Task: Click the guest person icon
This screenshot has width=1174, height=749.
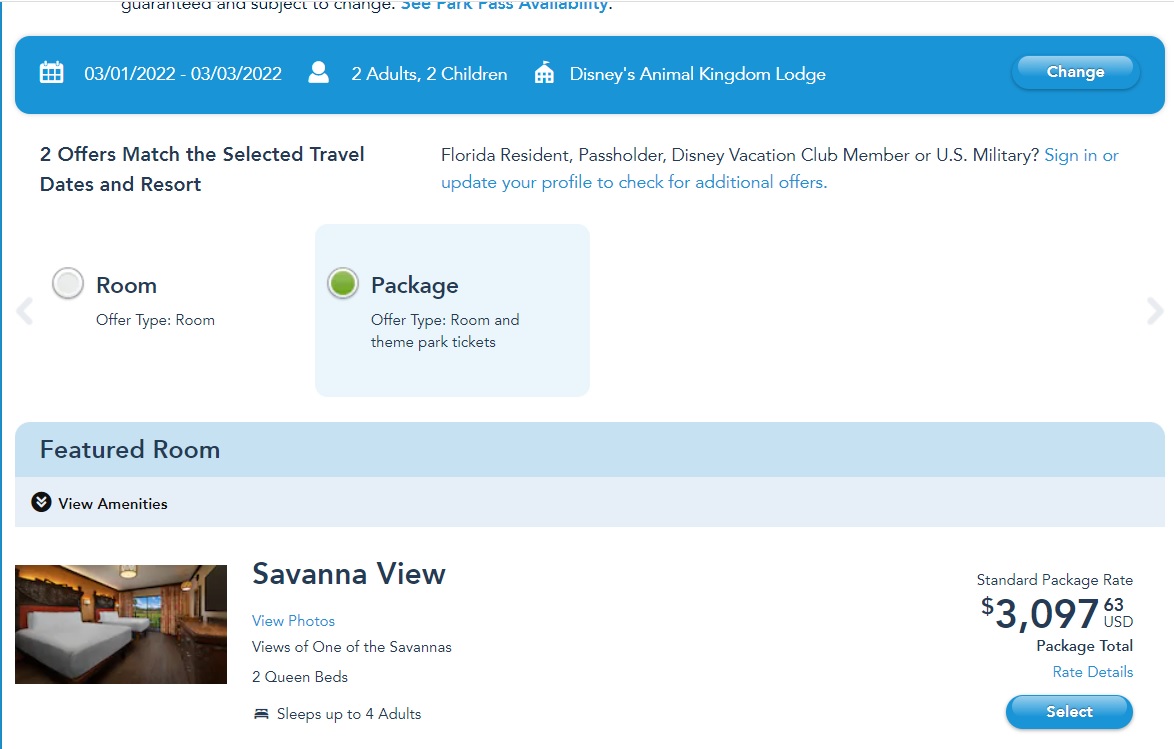Action: pos(318,73)
